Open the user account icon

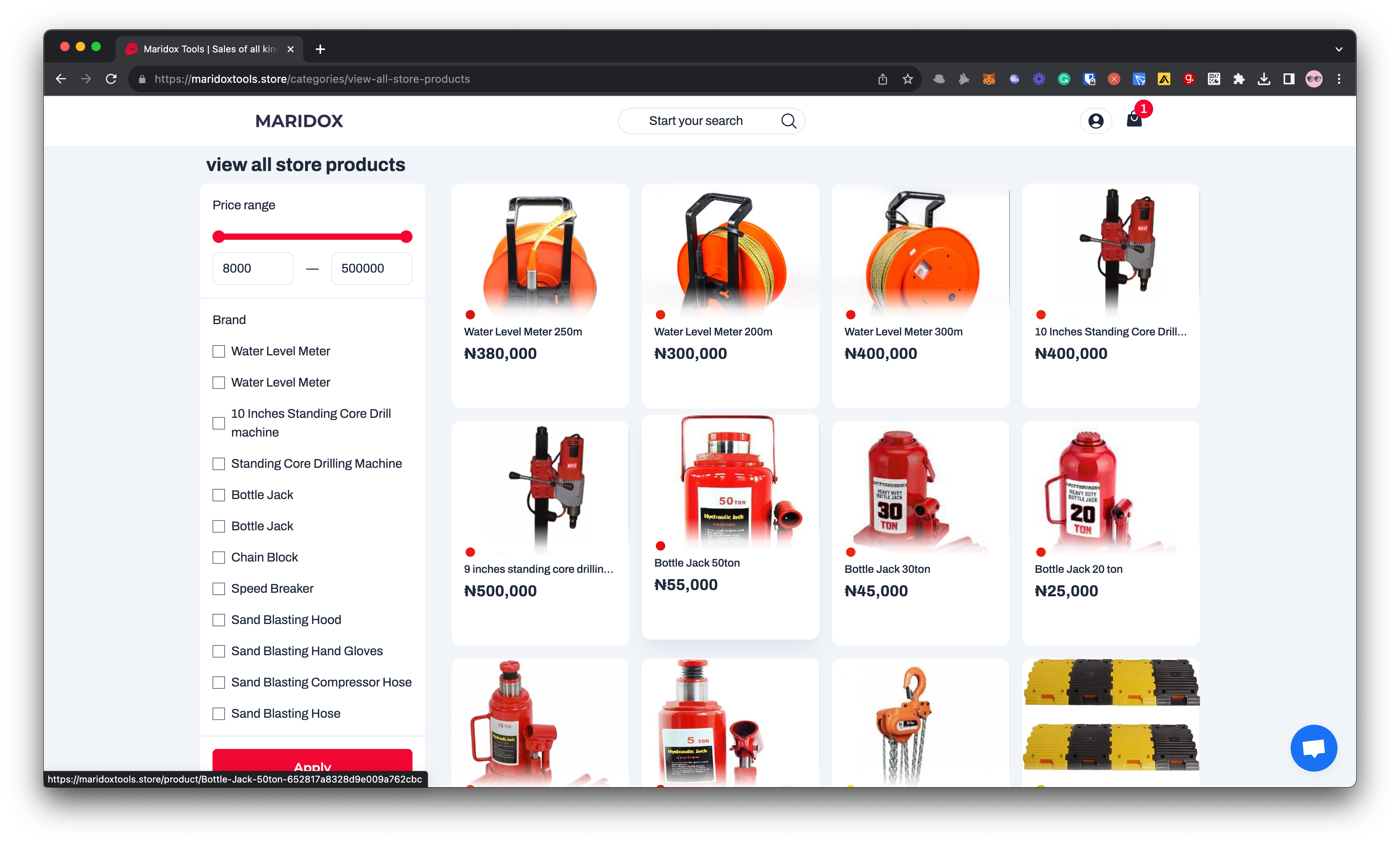coord(1095,120)
